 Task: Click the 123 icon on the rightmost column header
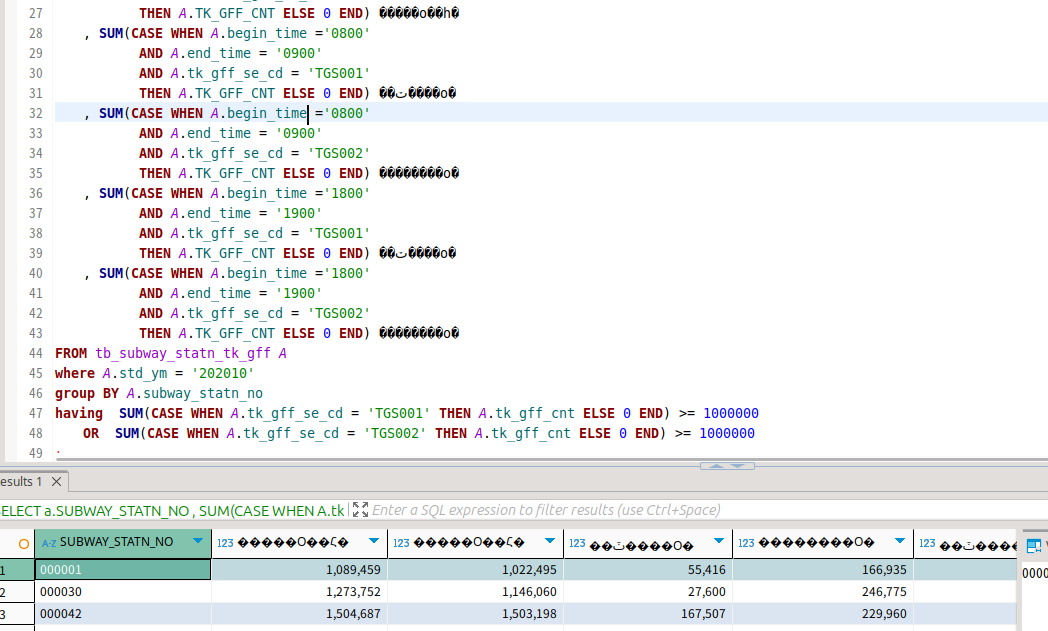click(x=929, y=543)
